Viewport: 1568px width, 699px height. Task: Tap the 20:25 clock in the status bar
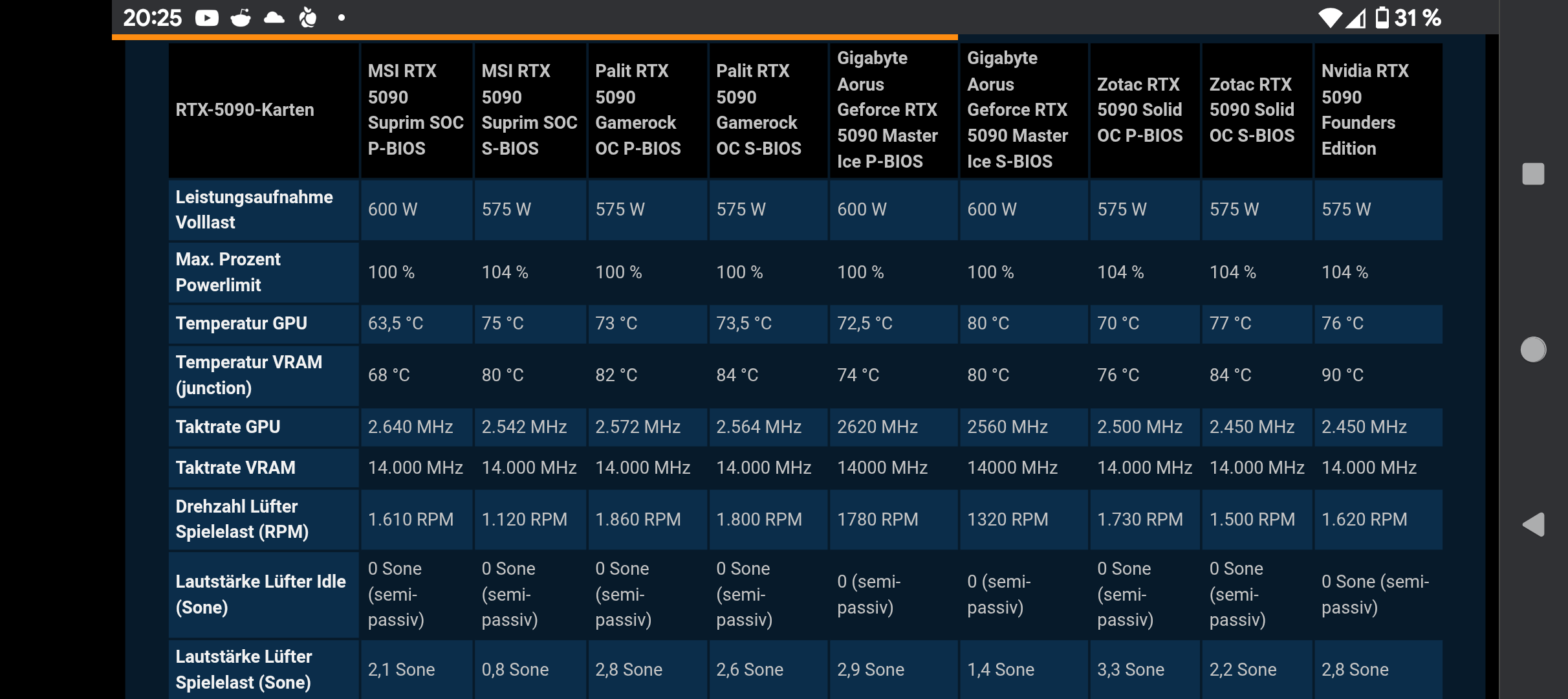click(153, 17)
